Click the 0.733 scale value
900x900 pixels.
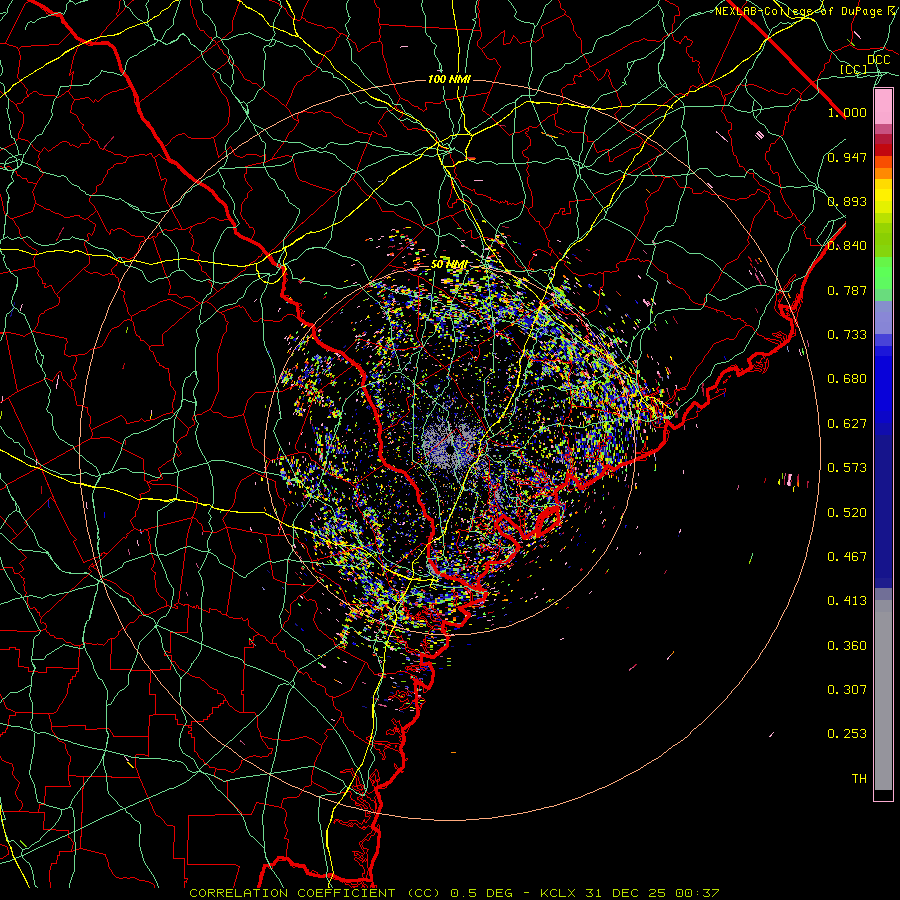point(847,335)
